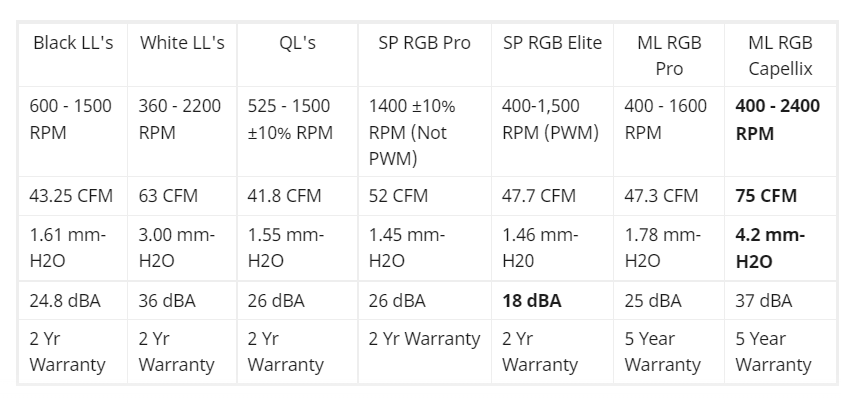This screenshot has height=400, width=854.
Task: Click the bold 4.2 mm-H2O cell
Action: pyautogui.click(x=780, y=248)
